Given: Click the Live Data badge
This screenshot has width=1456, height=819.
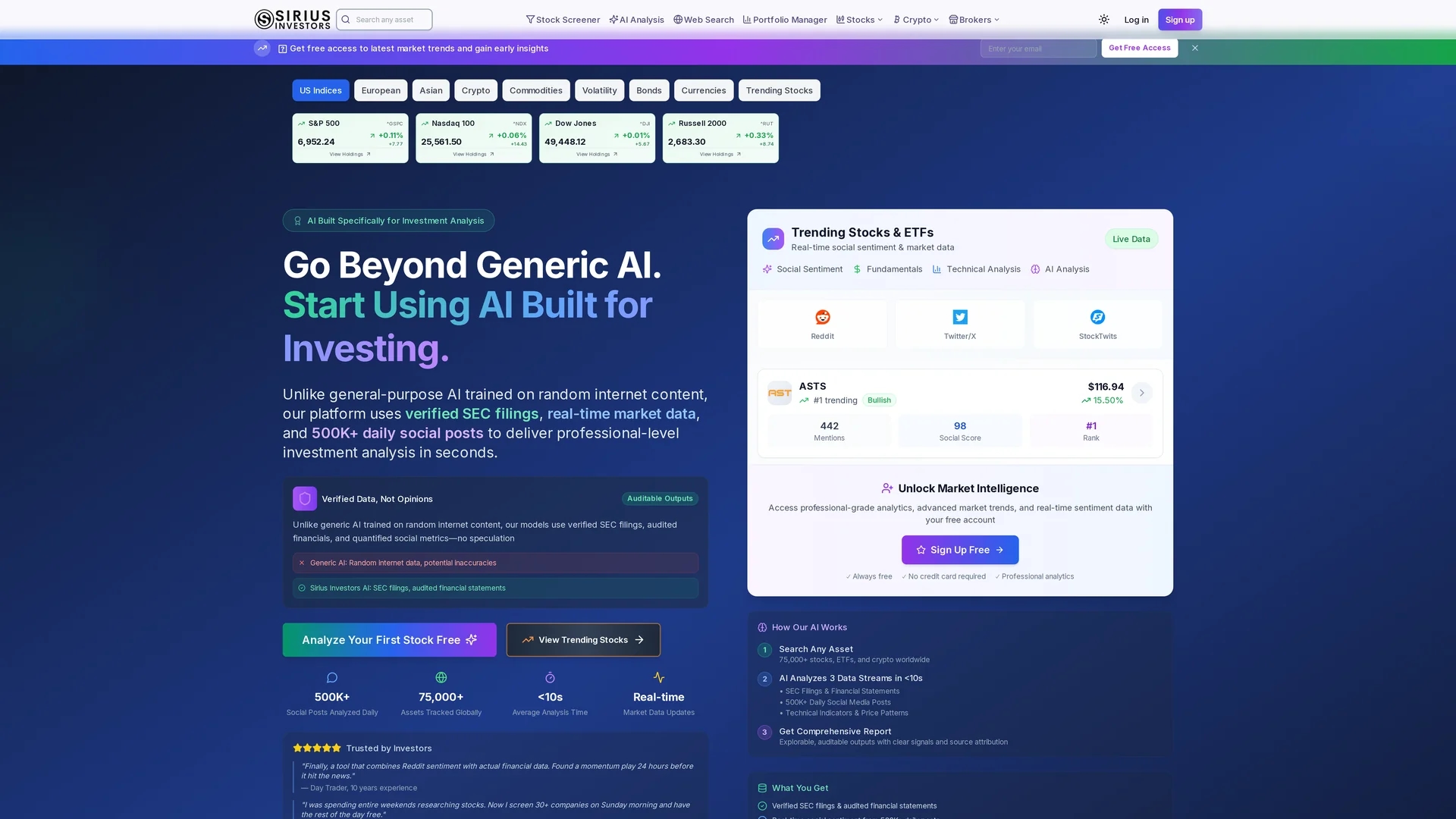Looking at the screenshot, I should 1131,239.
